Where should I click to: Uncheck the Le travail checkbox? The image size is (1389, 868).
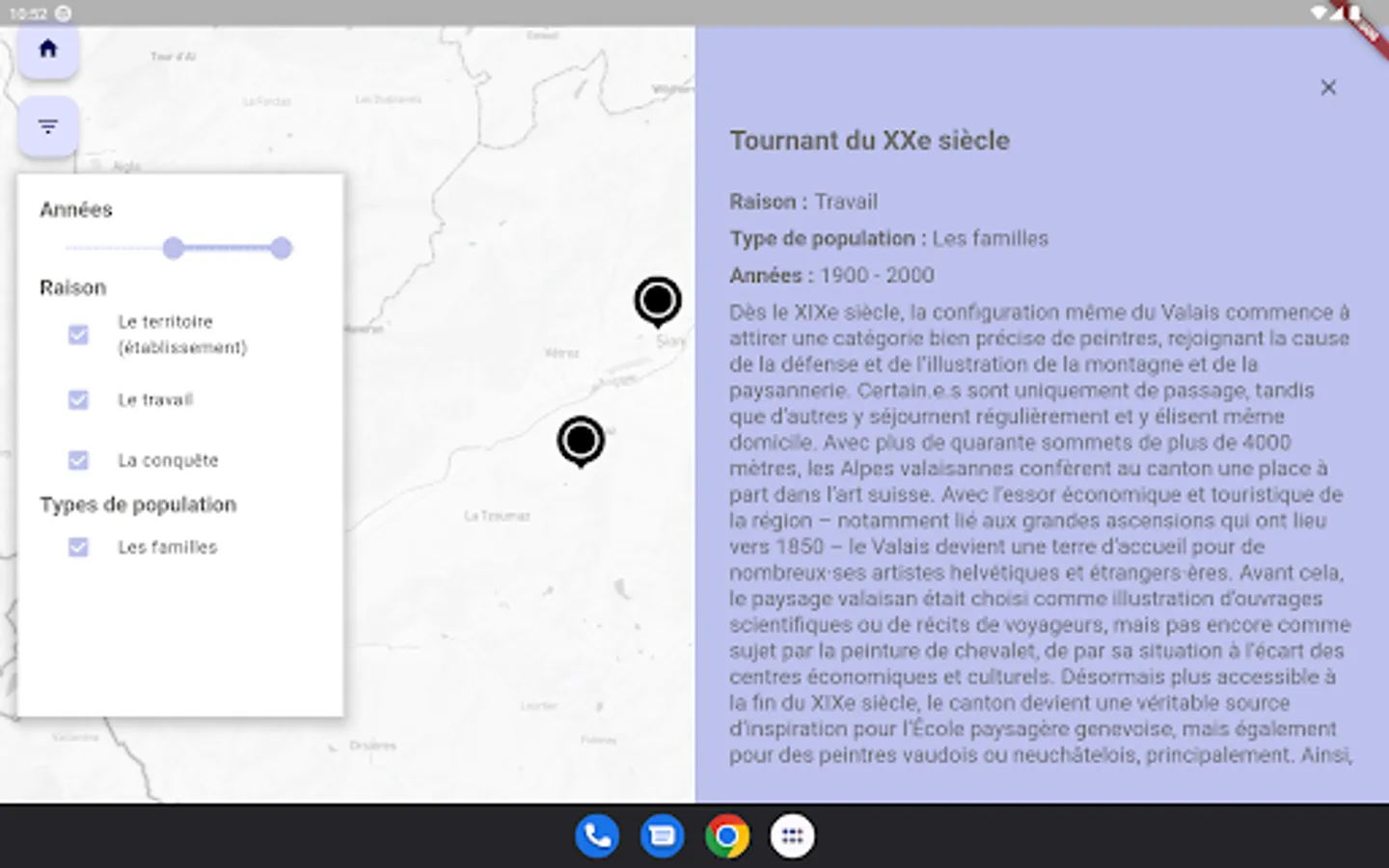[x=78, y=399]
